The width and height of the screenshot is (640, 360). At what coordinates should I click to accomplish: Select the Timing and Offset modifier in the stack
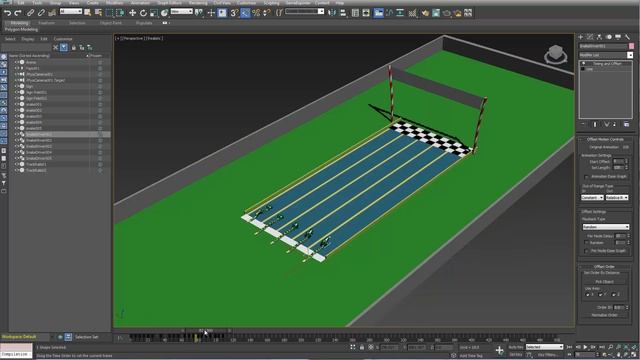pos(607,64)
